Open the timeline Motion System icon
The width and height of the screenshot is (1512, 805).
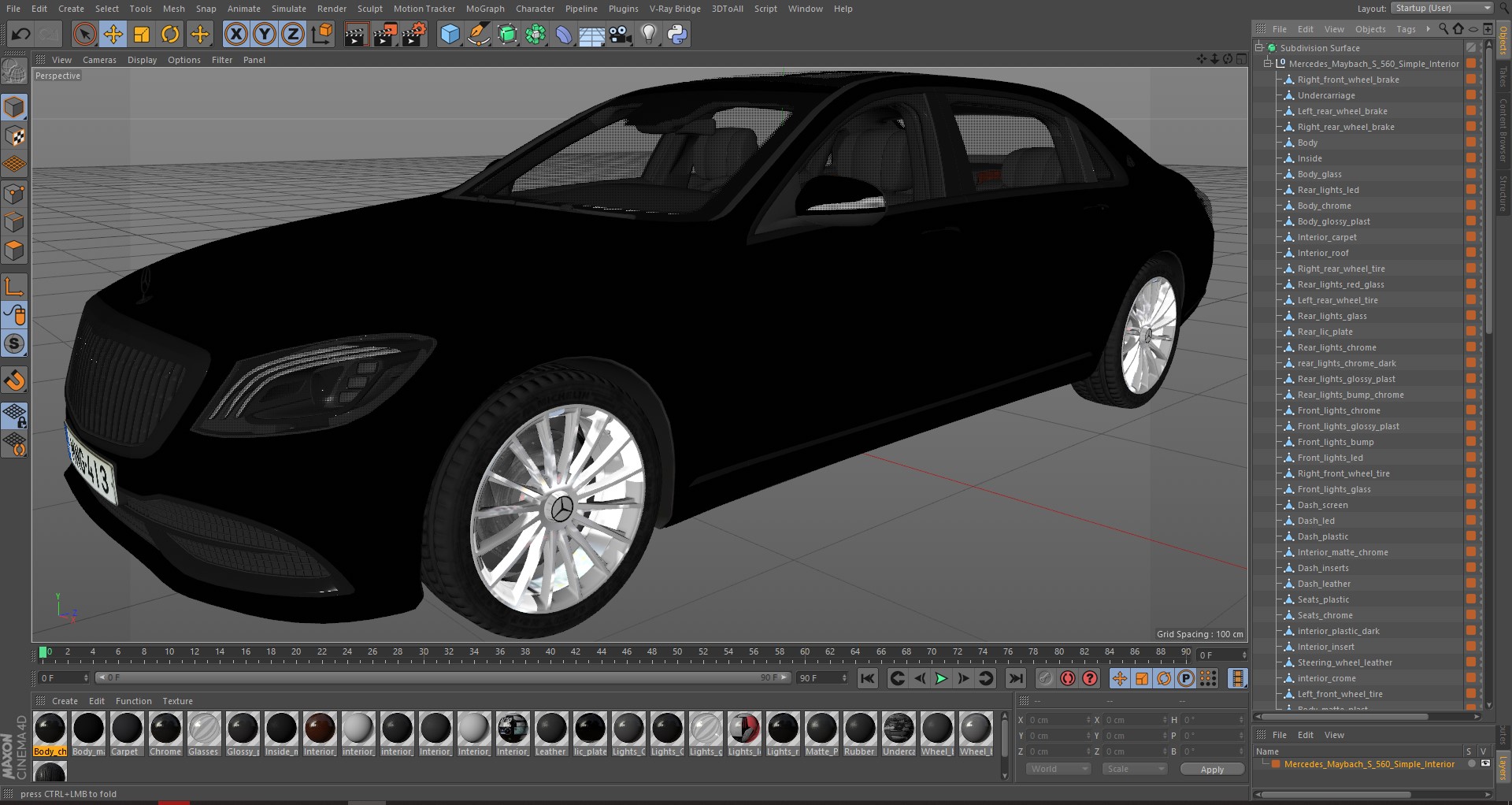[1238, 678]
